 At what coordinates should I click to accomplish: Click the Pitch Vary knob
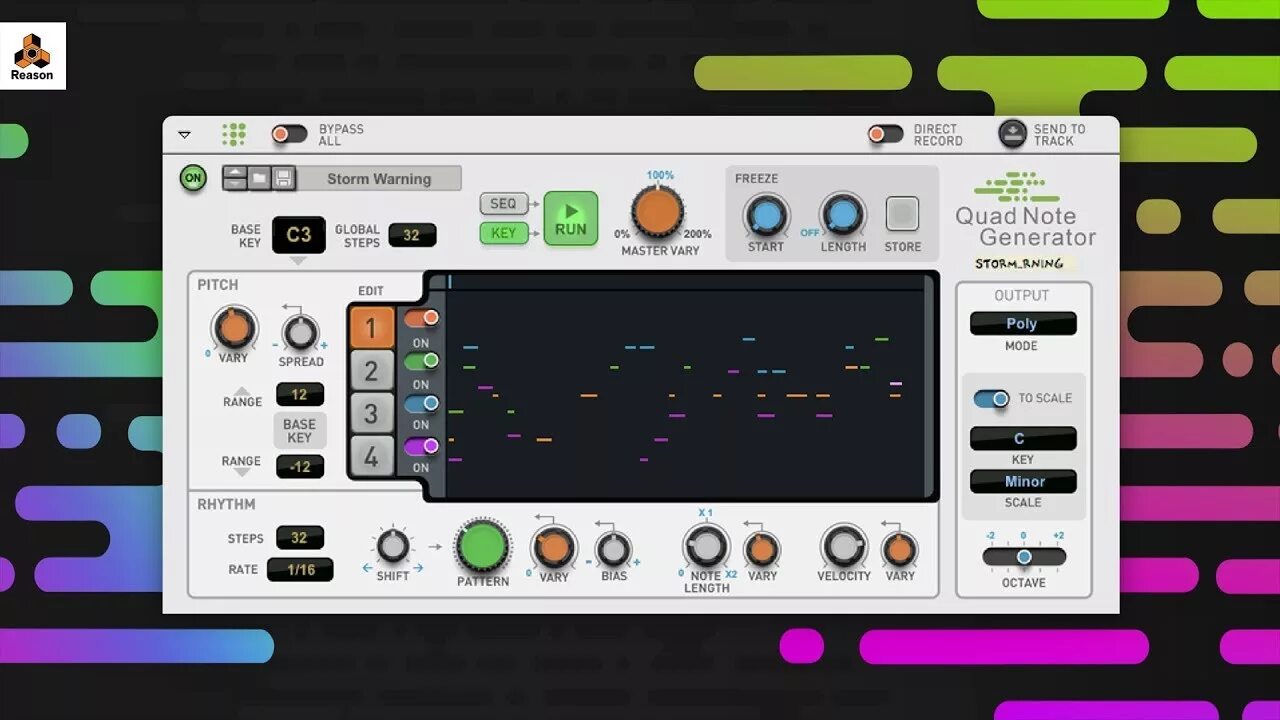(234, 328)
